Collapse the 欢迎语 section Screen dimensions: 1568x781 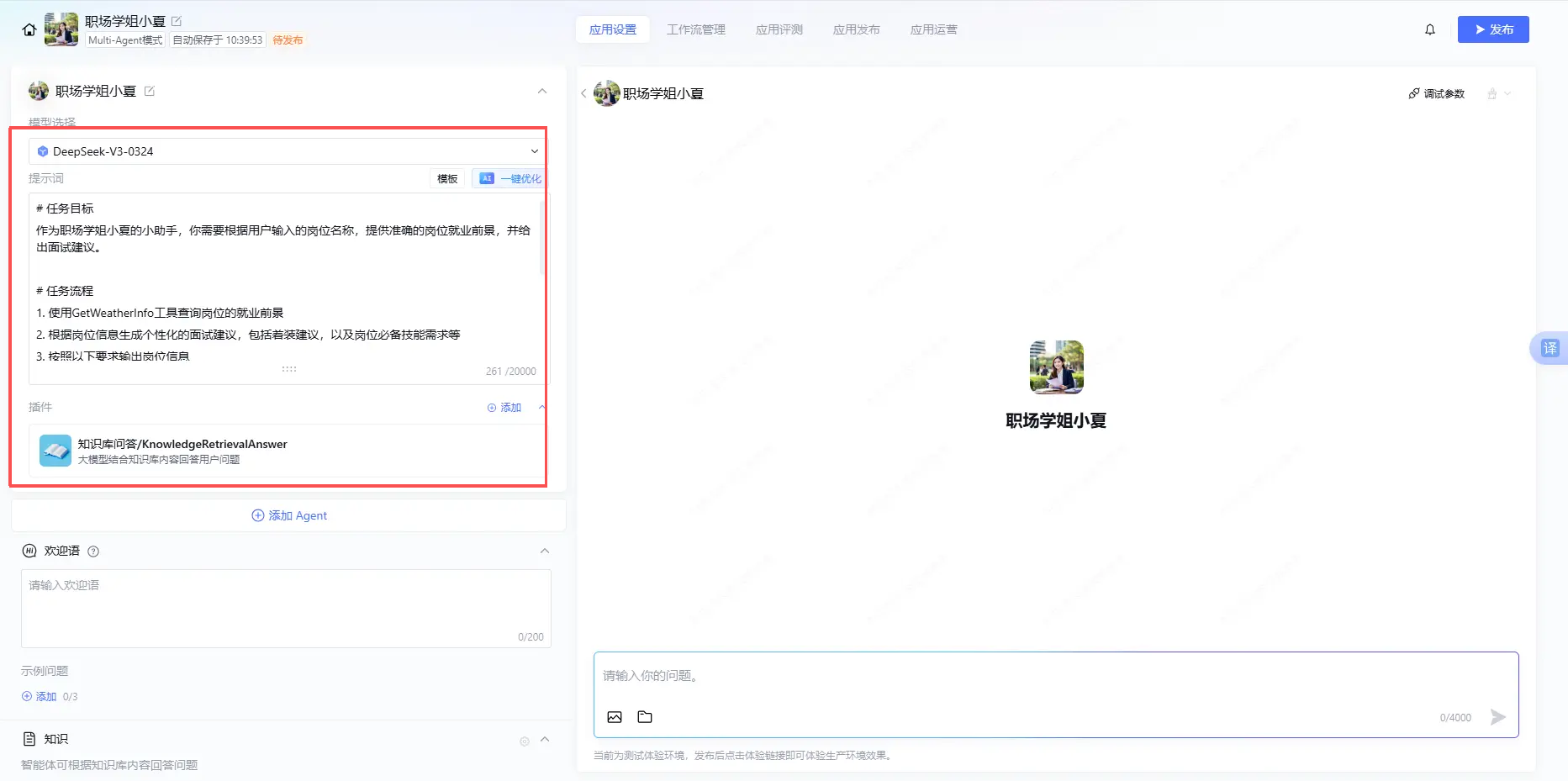[545, 551]
